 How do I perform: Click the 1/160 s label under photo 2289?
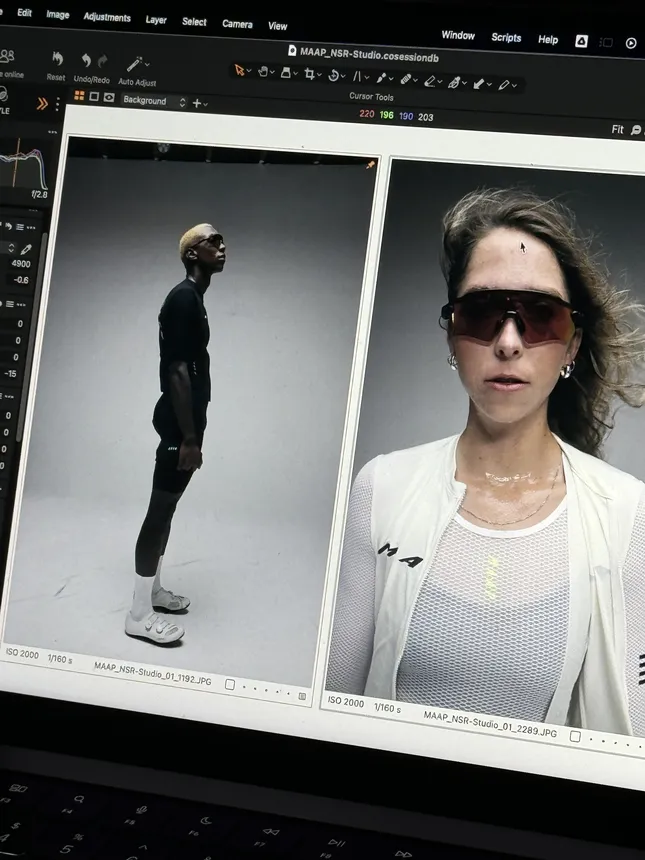coord(387,708)
